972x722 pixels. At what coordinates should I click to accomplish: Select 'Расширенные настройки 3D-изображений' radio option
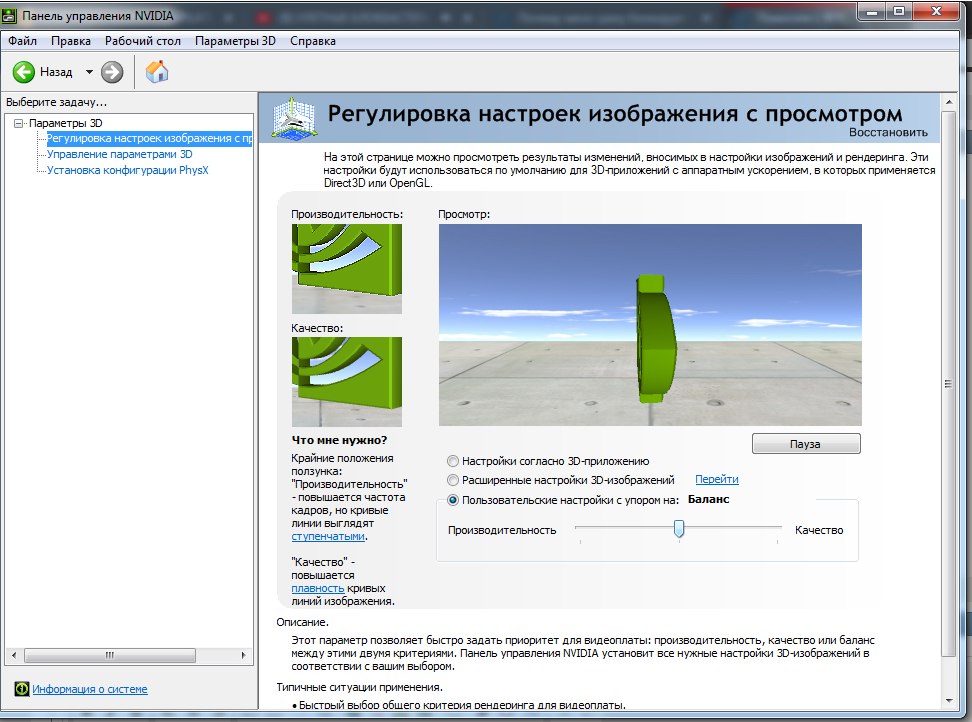pyautogui.click(x=453, y=480)
